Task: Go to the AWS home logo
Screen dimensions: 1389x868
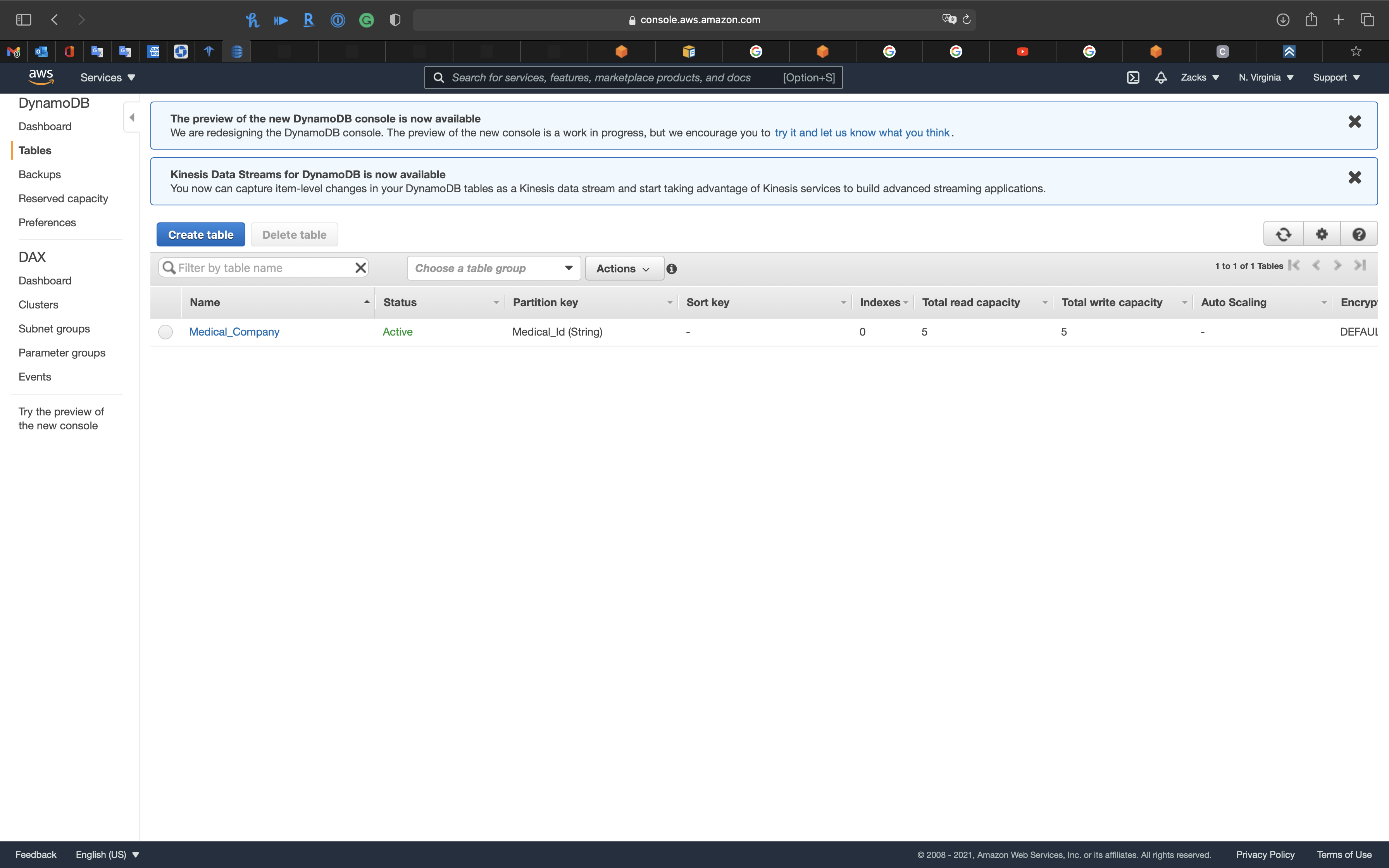Action: tap(41, 77)
